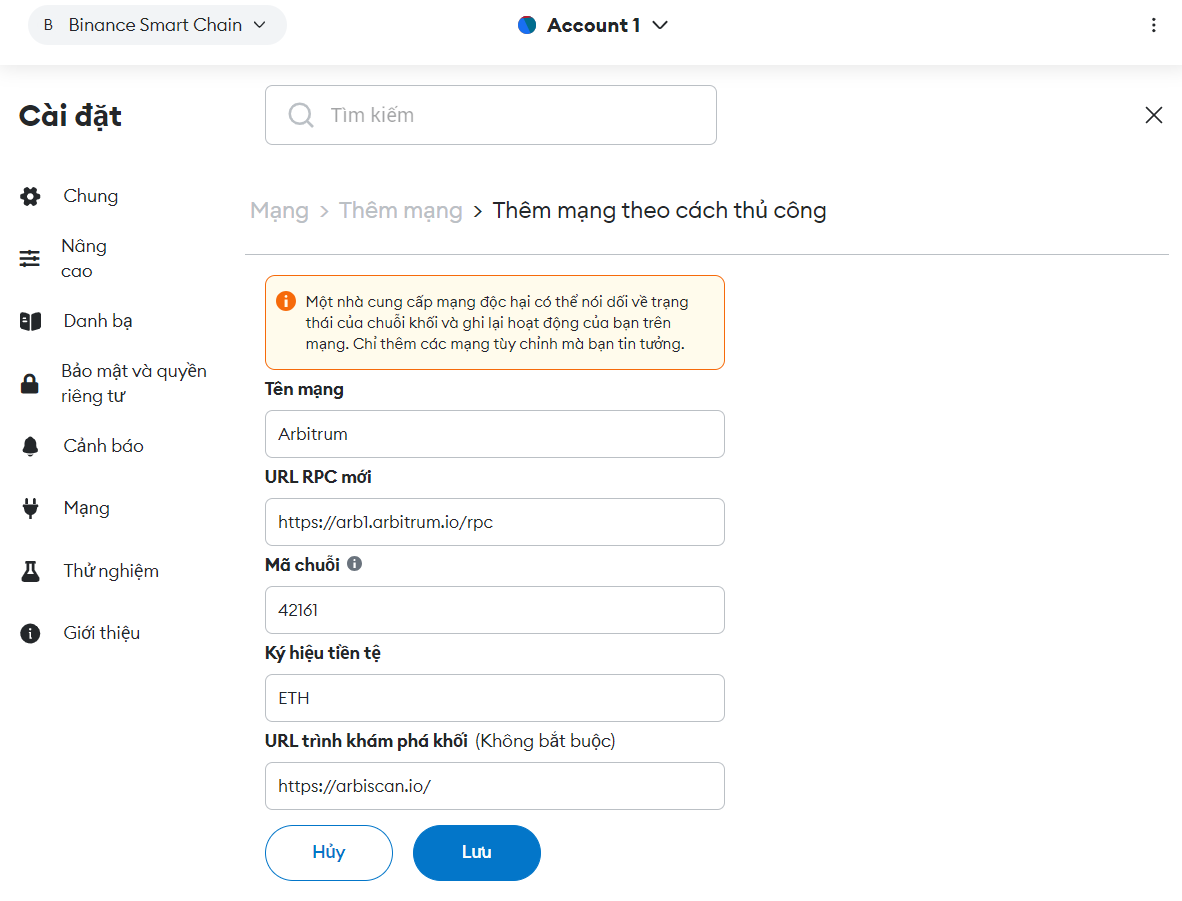
Task: Expand the Account 1 selector
Action: click(593, 26)
